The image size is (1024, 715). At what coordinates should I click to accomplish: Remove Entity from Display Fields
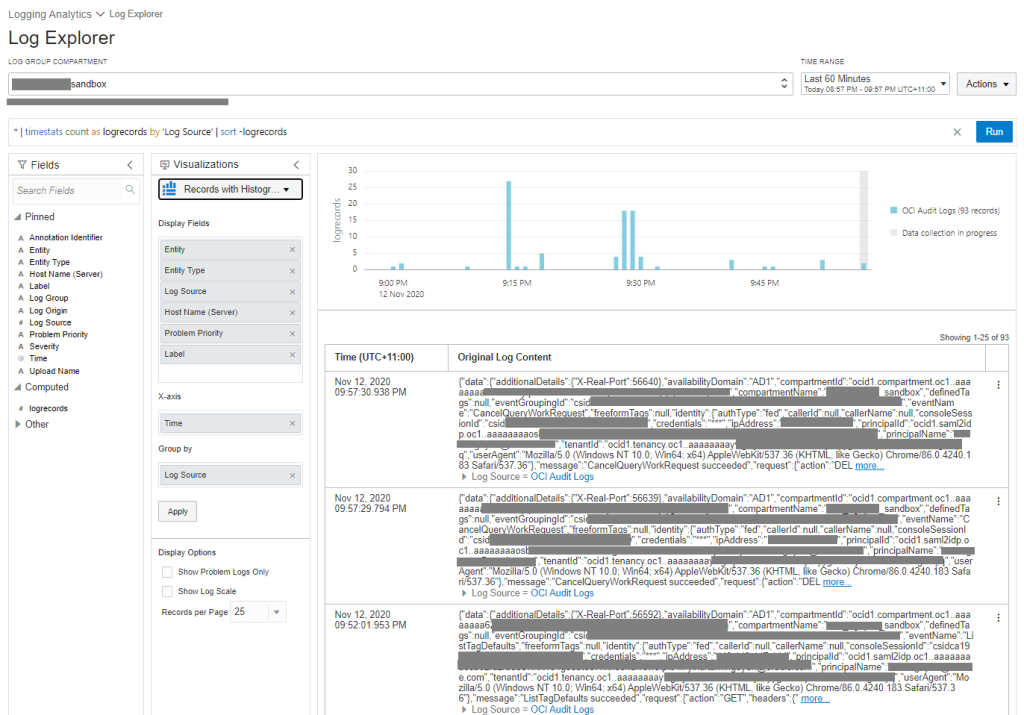pyautogui.click(x=292, y=250)
